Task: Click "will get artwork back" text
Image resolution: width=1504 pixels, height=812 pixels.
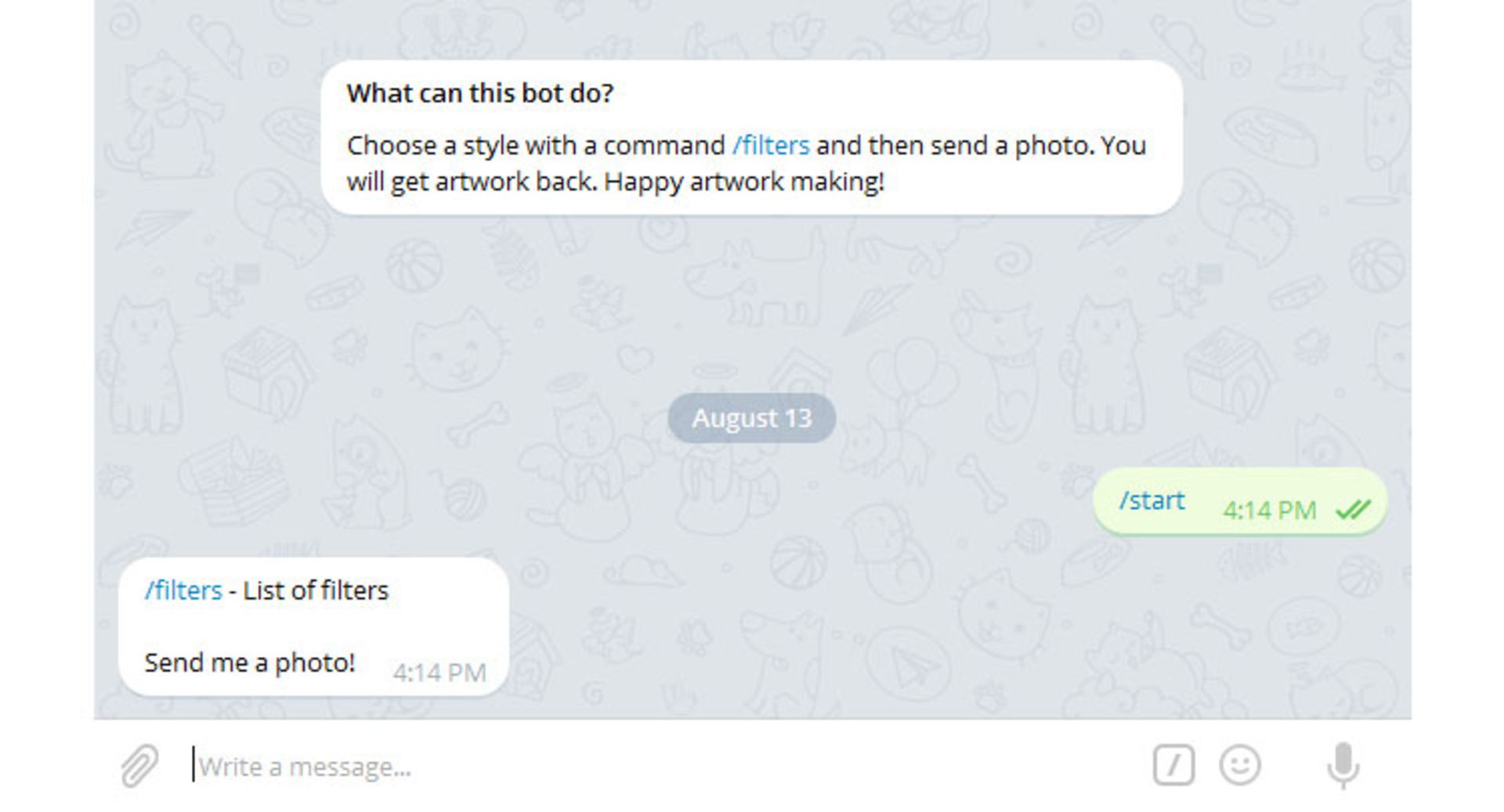Action: [x=472, y=182]
